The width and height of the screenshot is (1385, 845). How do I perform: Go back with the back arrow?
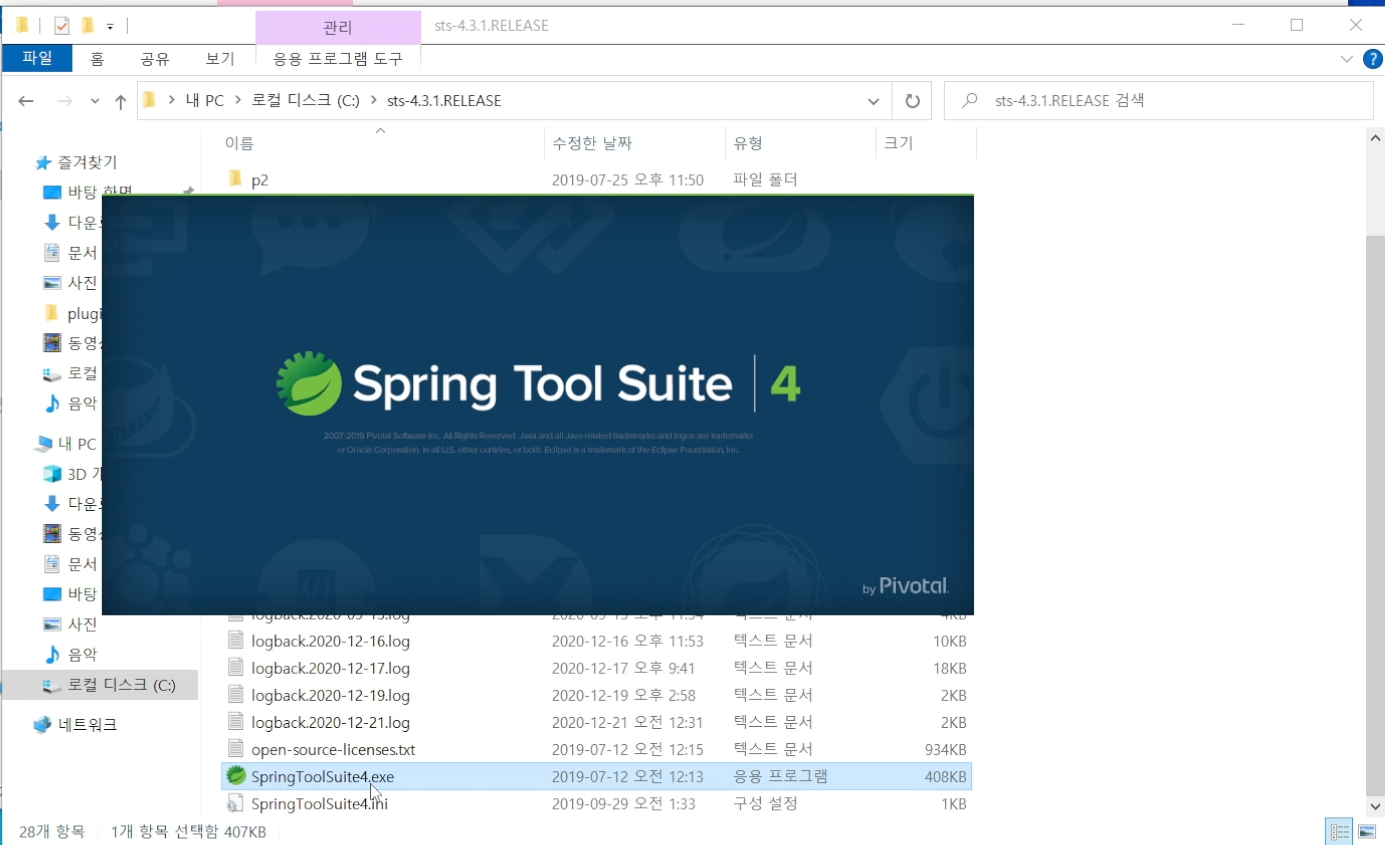point(26,101)
